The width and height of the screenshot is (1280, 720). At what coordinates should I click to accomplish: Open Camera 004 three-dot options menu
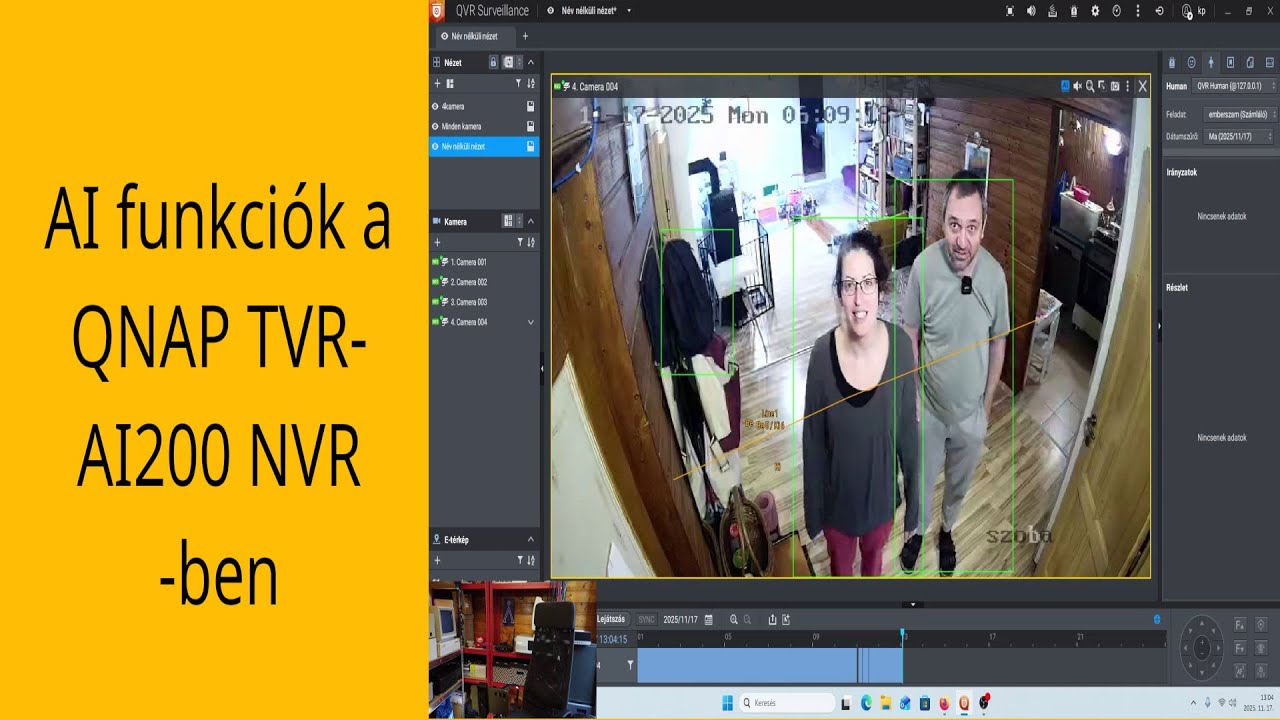pyautogui.click(x=1127, y=86)
